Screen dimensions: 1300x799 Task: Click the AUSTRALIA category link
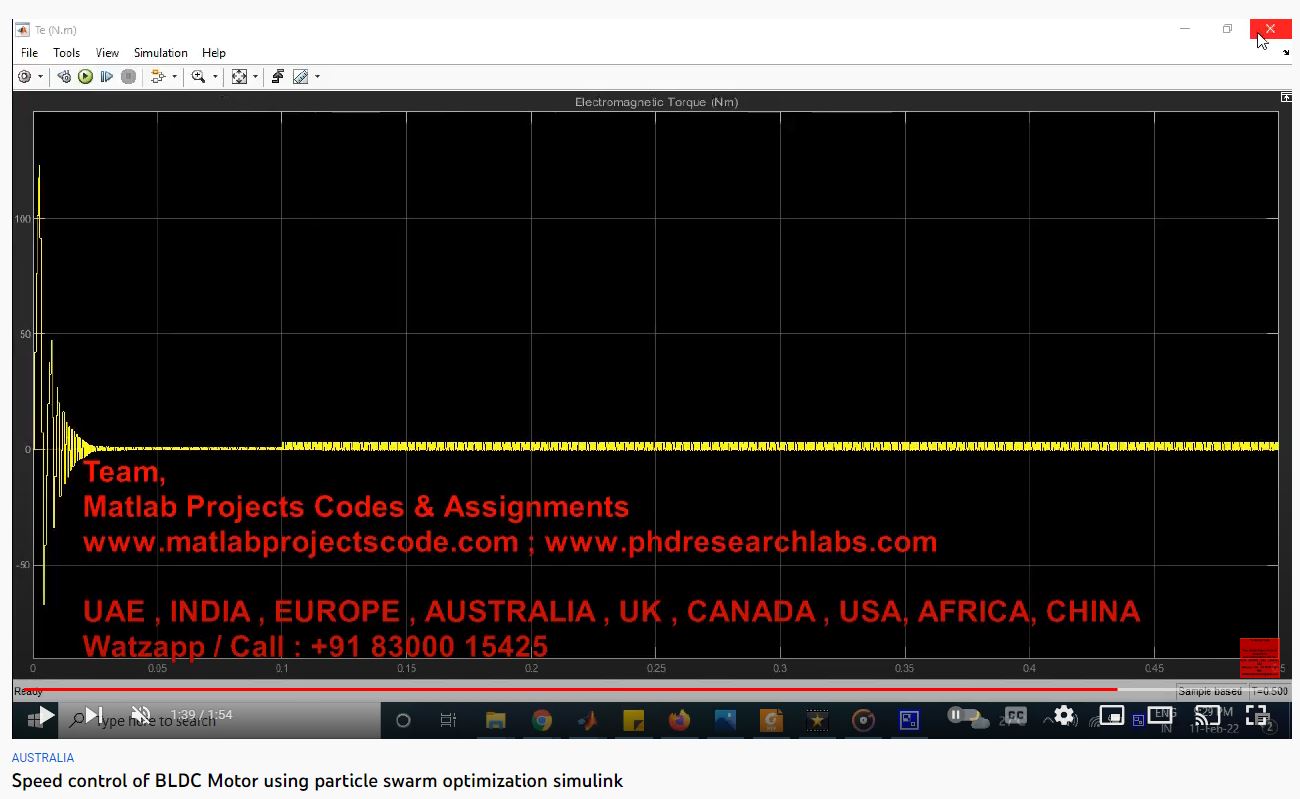(x=43, y=758)
